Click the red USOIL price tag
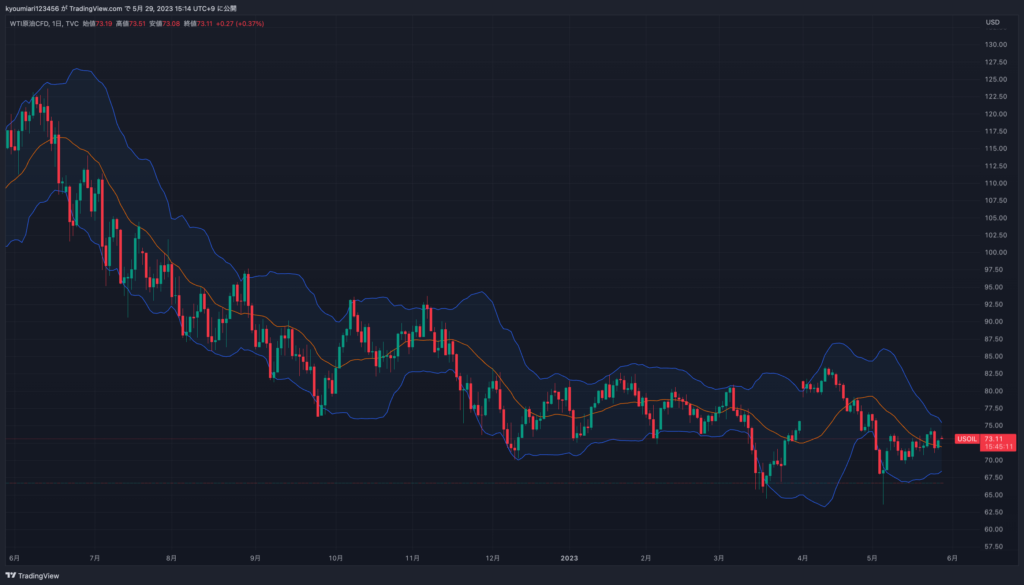The height and width of the screenshot is (585, 1024). (x=967, y=439)
